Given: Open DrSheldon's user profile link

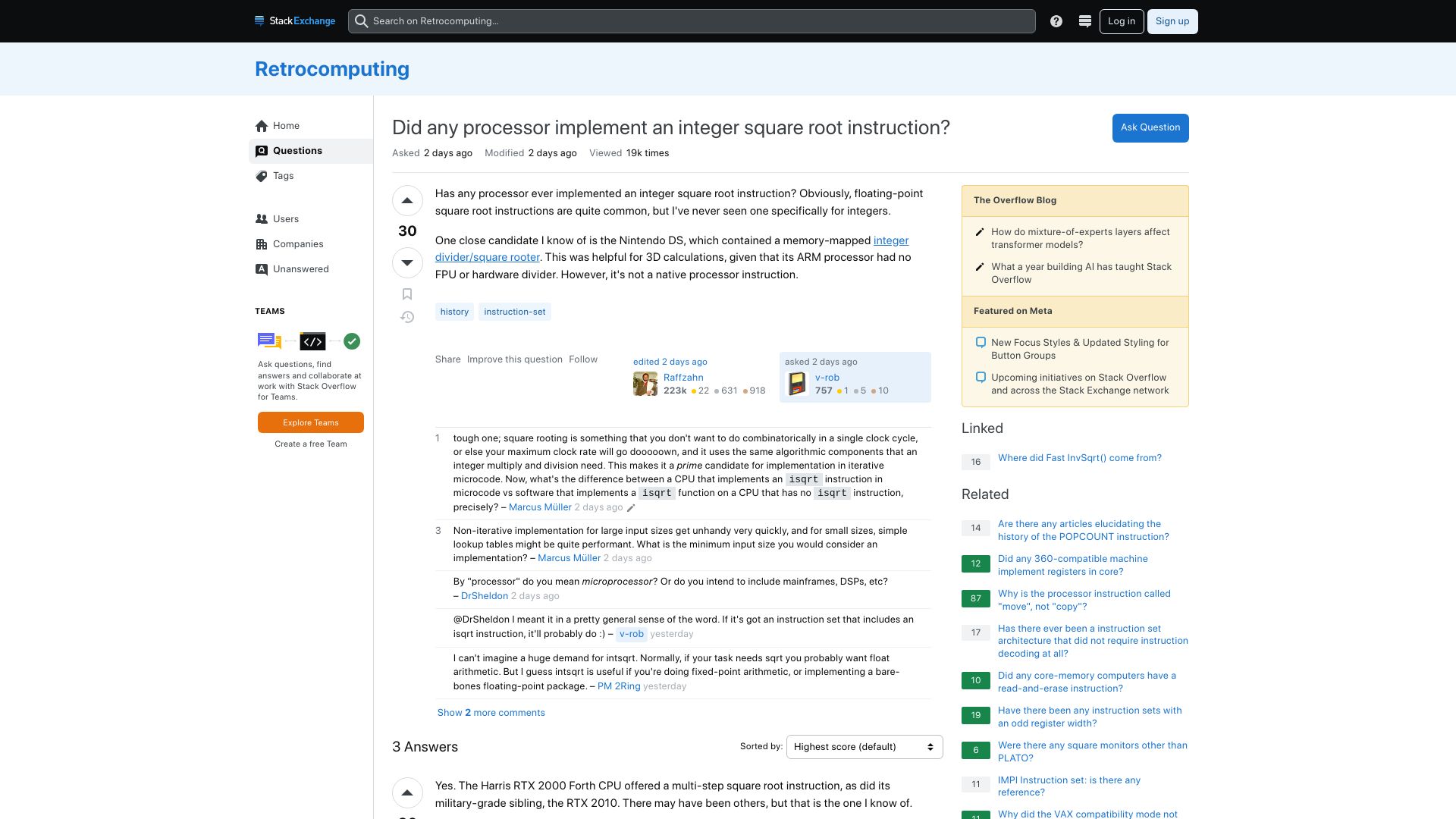Looking at the screenshot, I should [485, 596].
